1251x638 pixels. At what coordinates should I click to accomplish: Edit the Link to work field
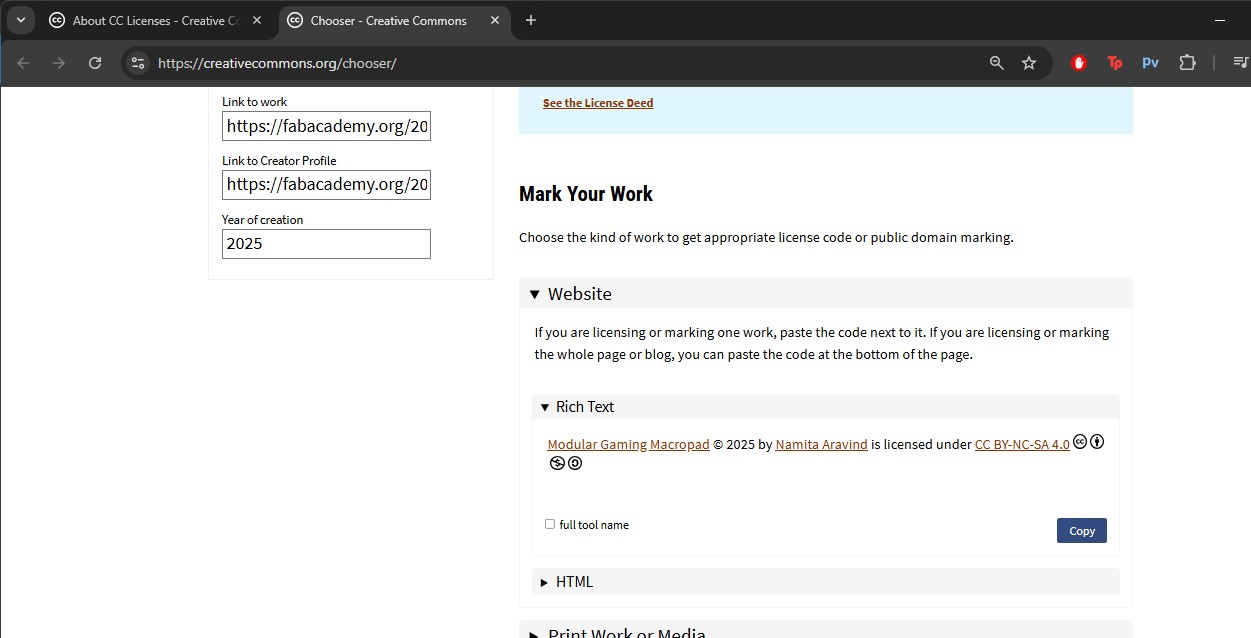click(x=326, y=126)
